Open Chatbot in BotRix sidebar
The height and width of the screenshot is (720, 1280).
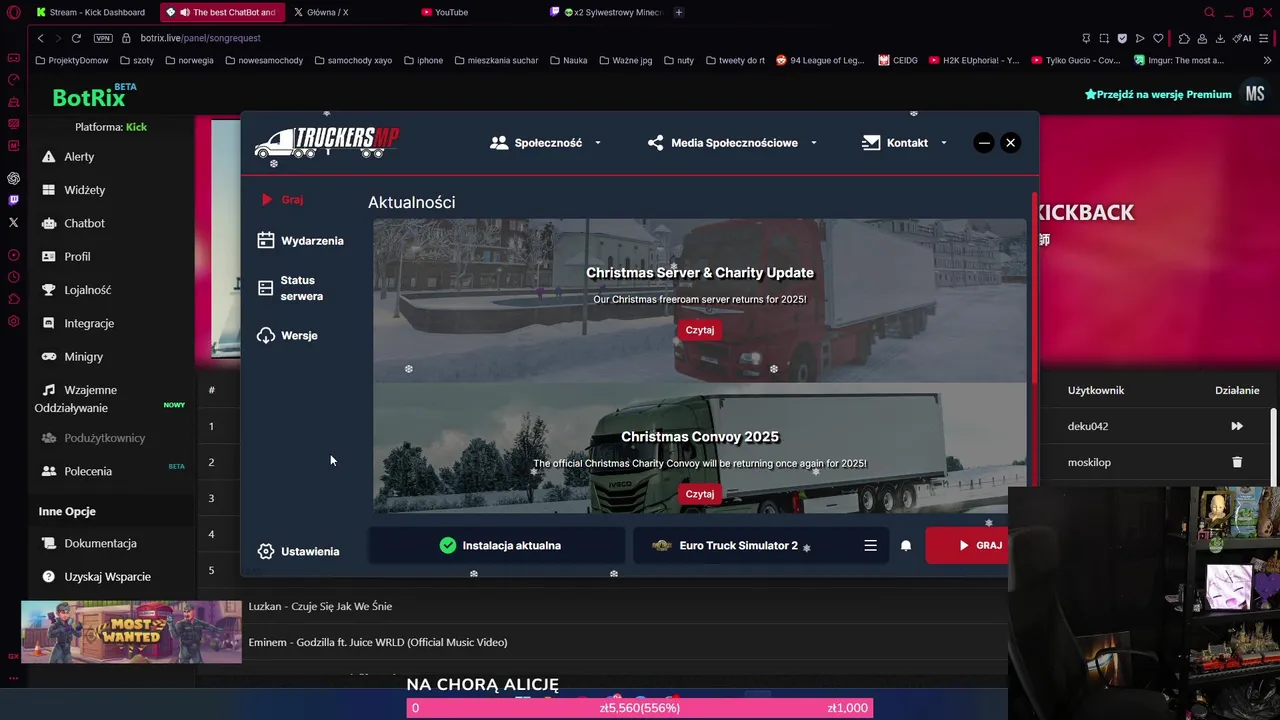pos(73,223)
